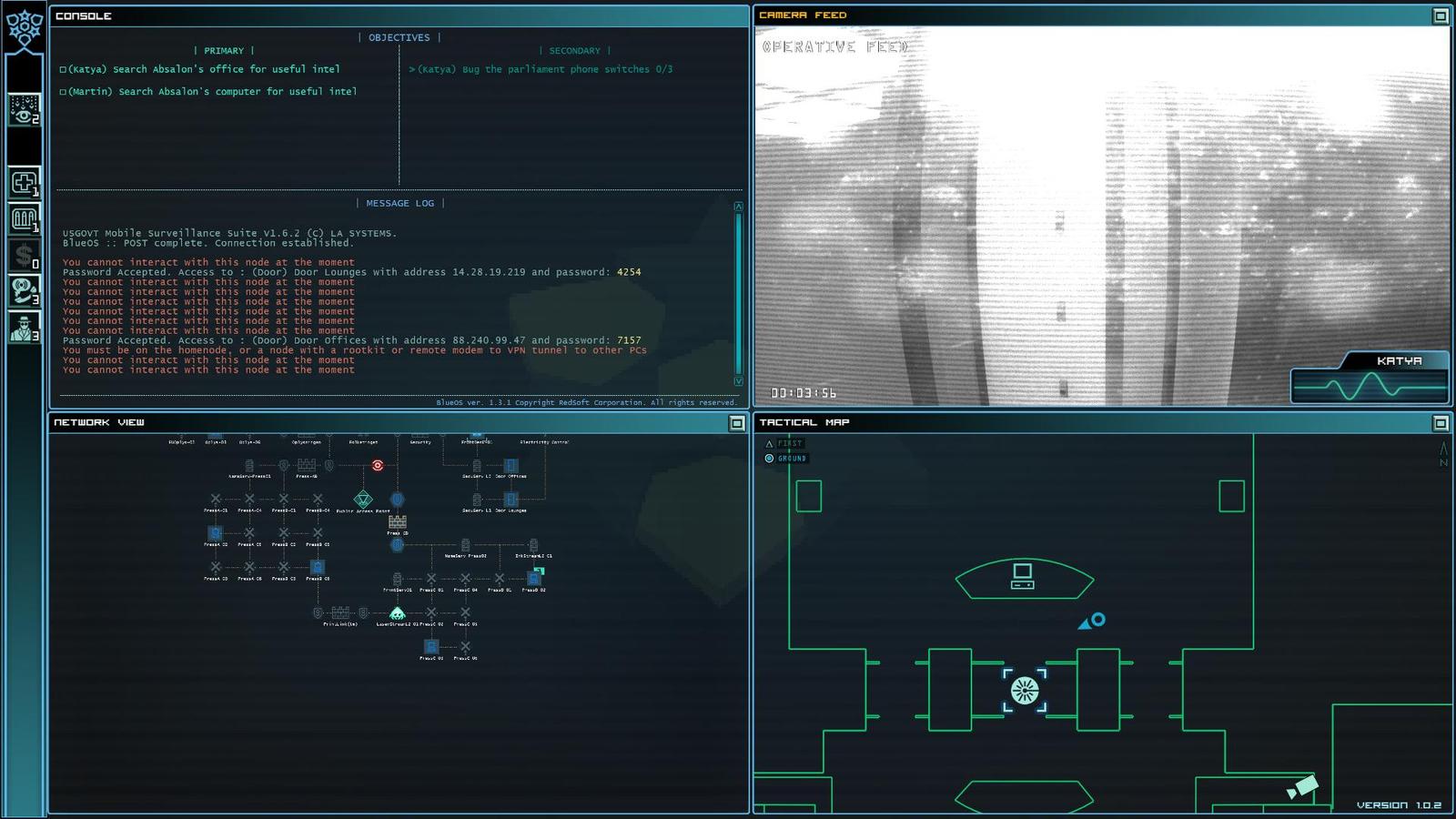The image size is (1456, 819).
Task: Select the surveillance eye ability icon
Action: point(24,109)
